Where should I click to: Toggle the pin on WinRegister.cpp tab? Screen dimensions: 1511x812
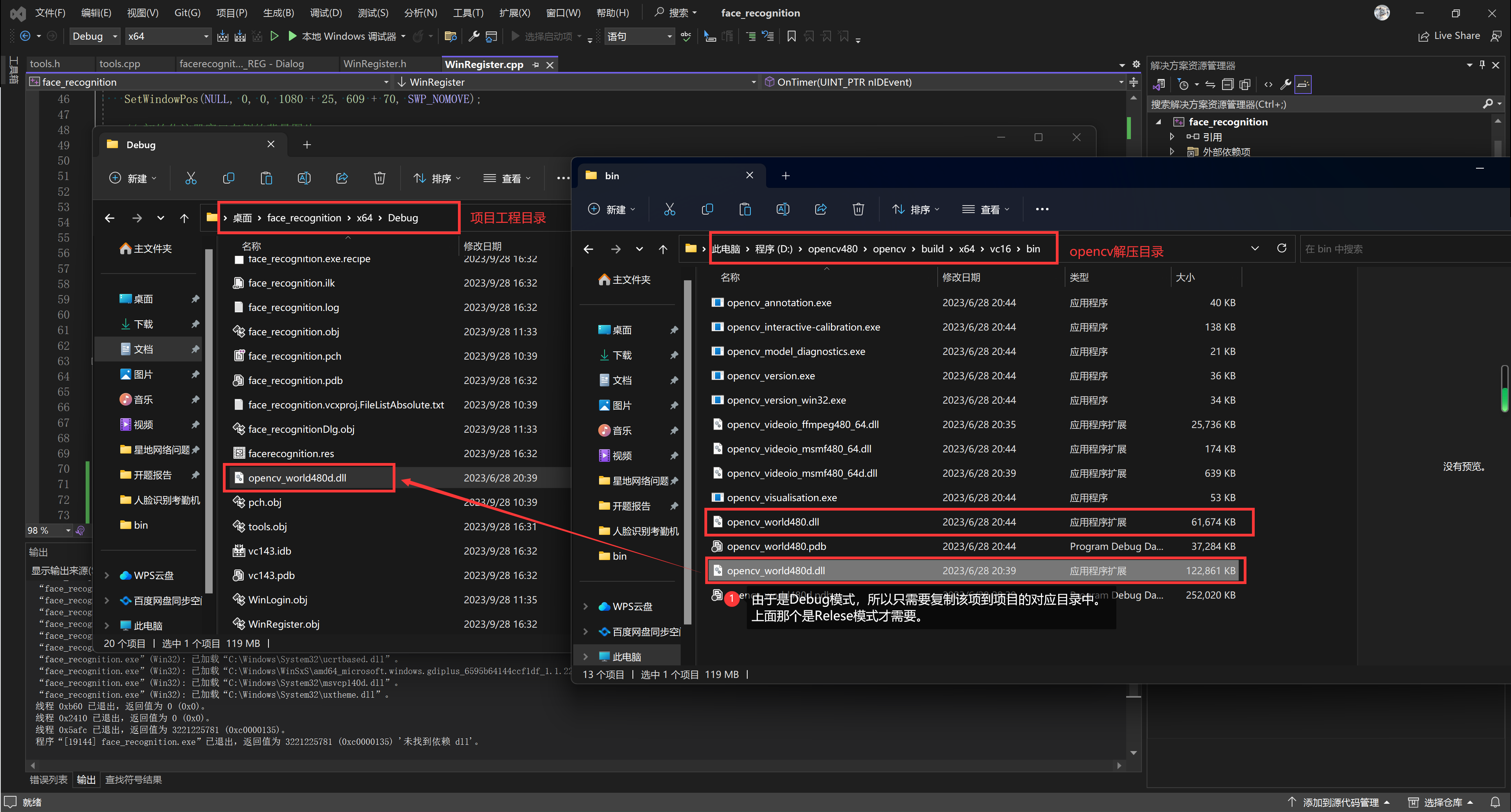point(535,64)
